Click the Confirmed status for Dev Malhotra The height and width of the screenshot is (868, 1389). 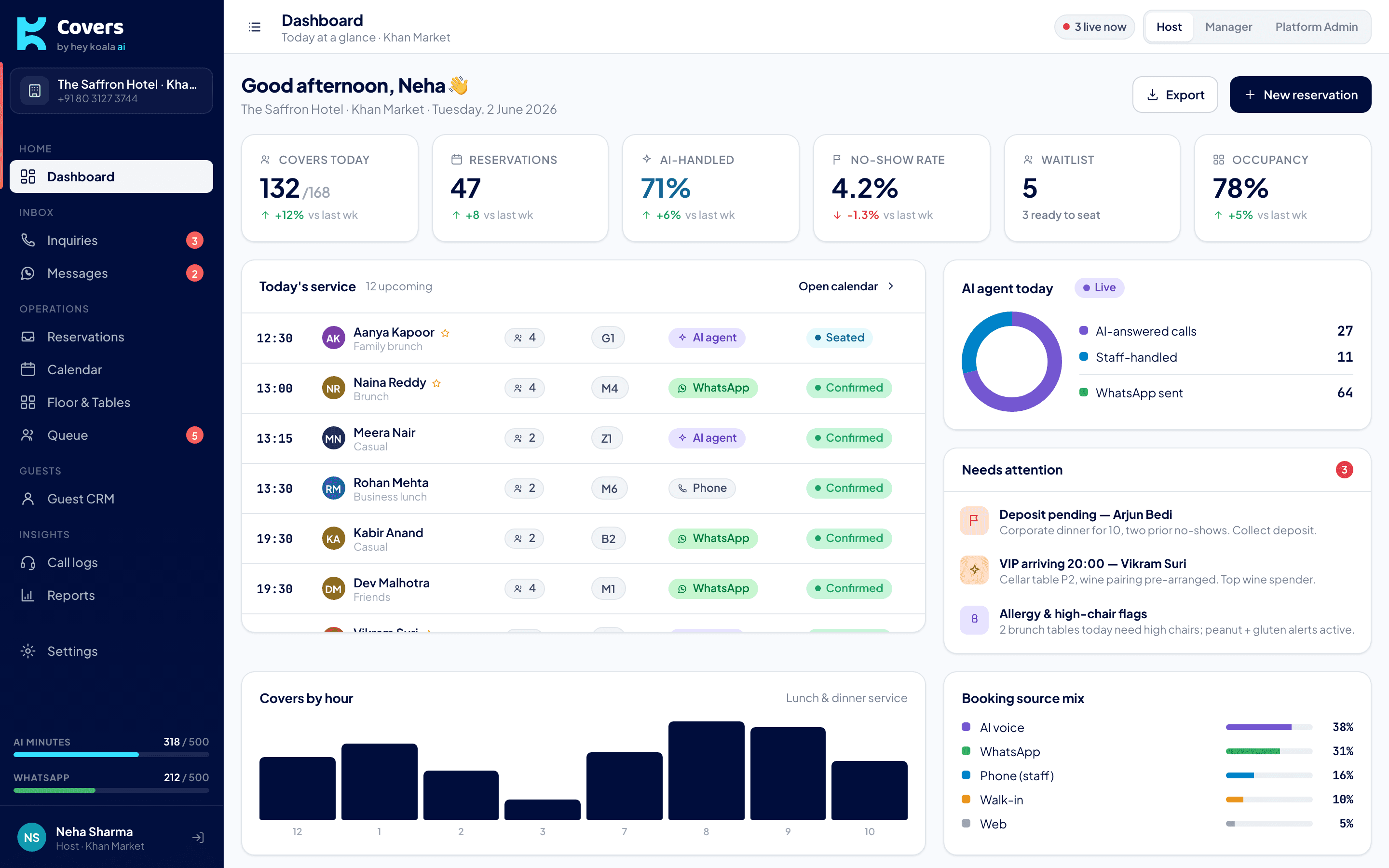849,588
